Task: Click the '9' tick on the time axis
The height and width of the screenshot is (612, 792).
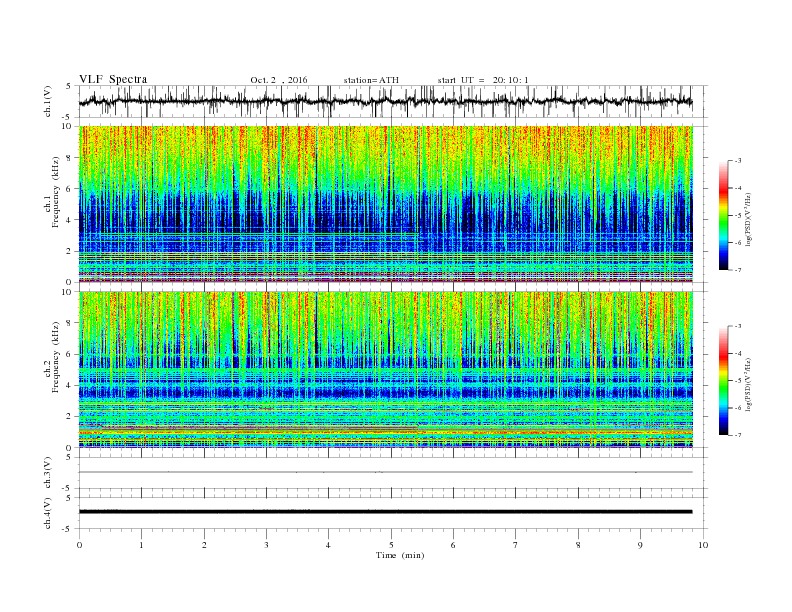Action: click(x=640, y=545)
